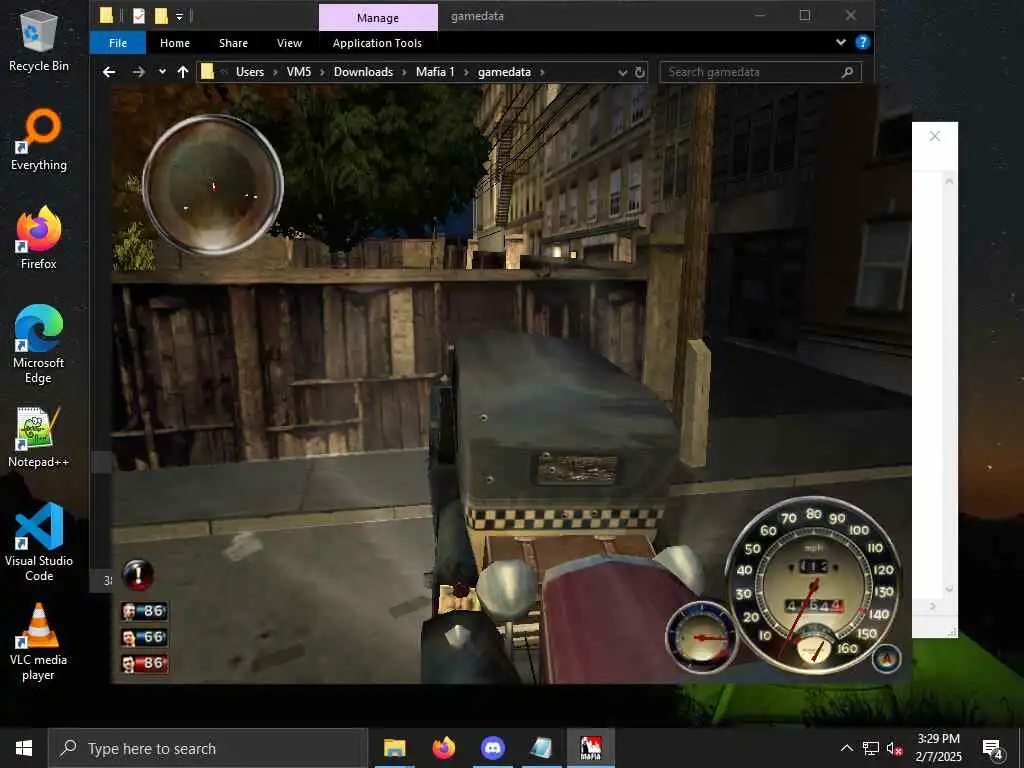Open the Recycle Bin desktop icon
1024x768 pixels.
click(39, 39)
